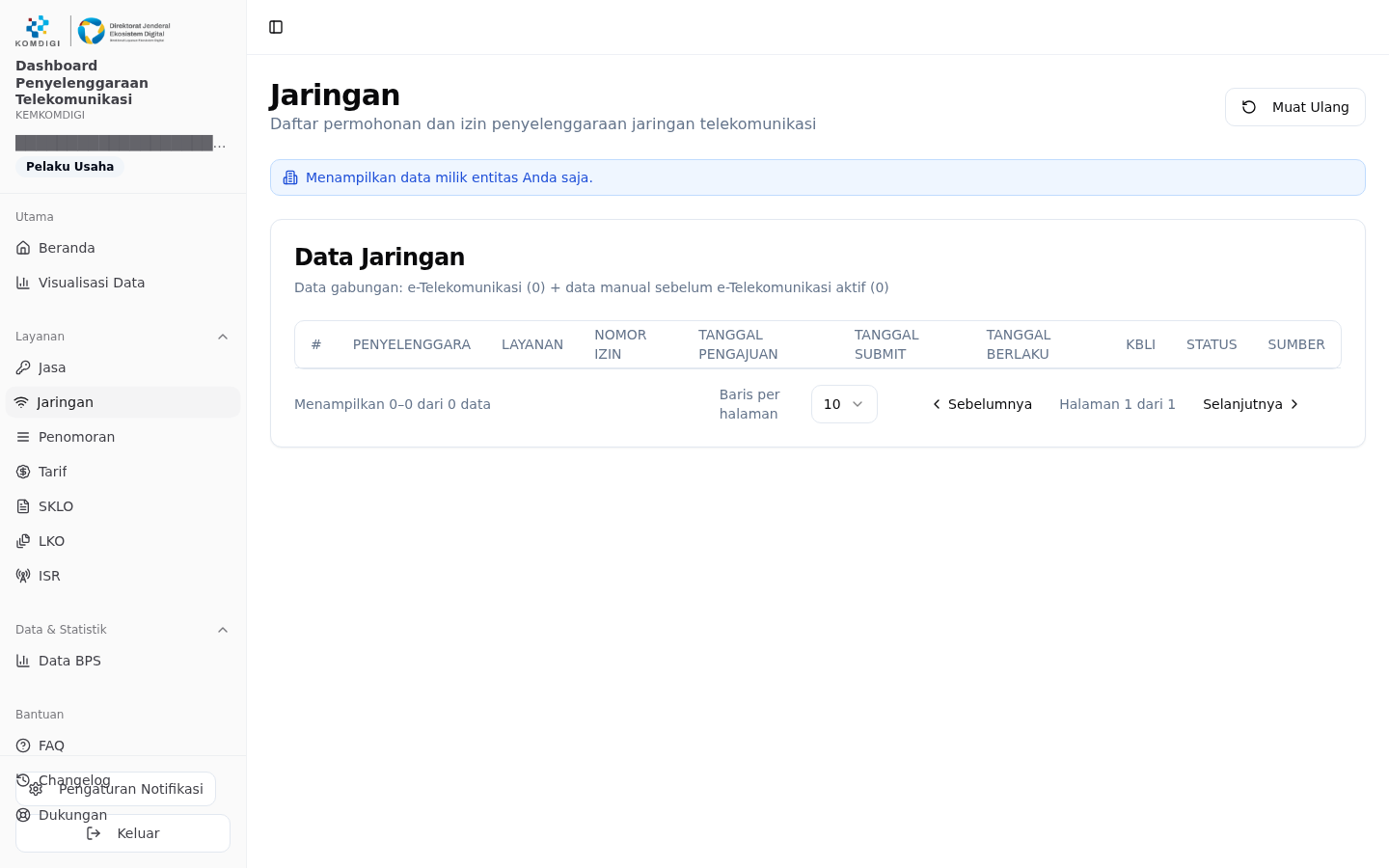Click the LAYANAN column header

[532, 344]
